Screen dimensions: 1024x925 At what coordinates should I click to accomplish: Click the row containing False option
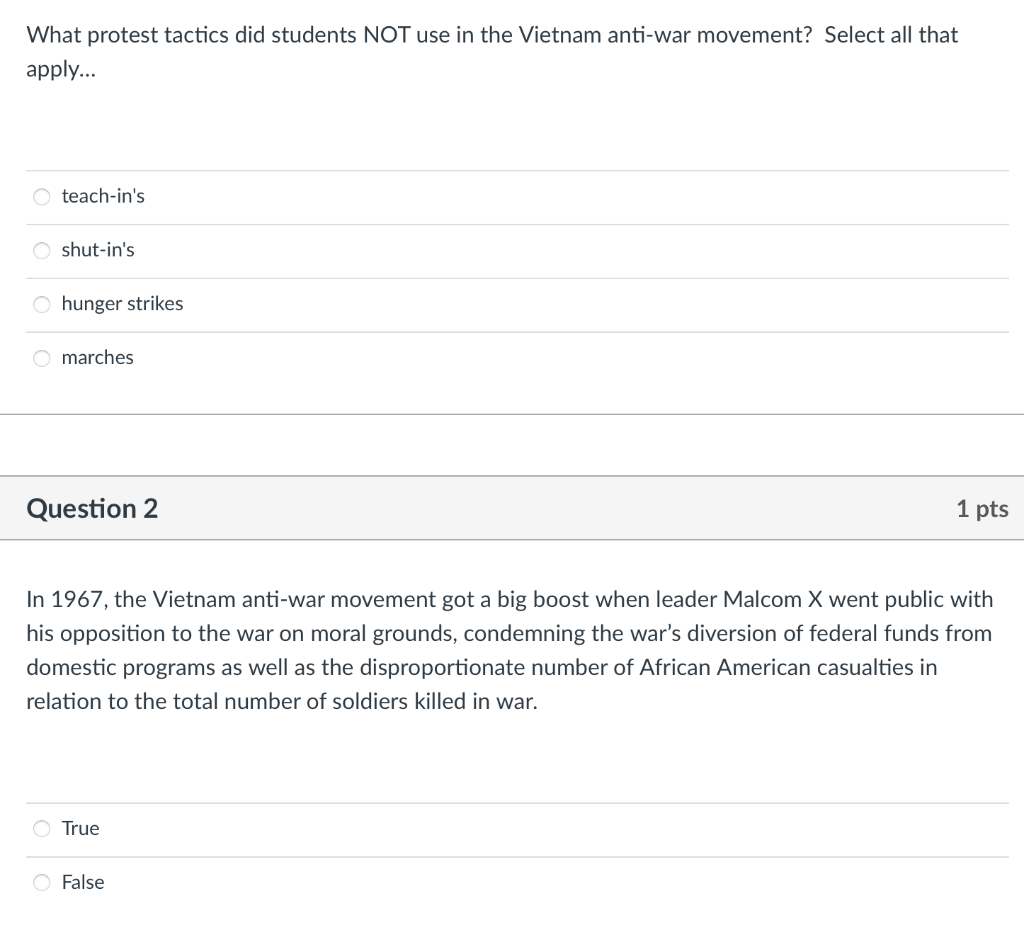click(512, 882)
